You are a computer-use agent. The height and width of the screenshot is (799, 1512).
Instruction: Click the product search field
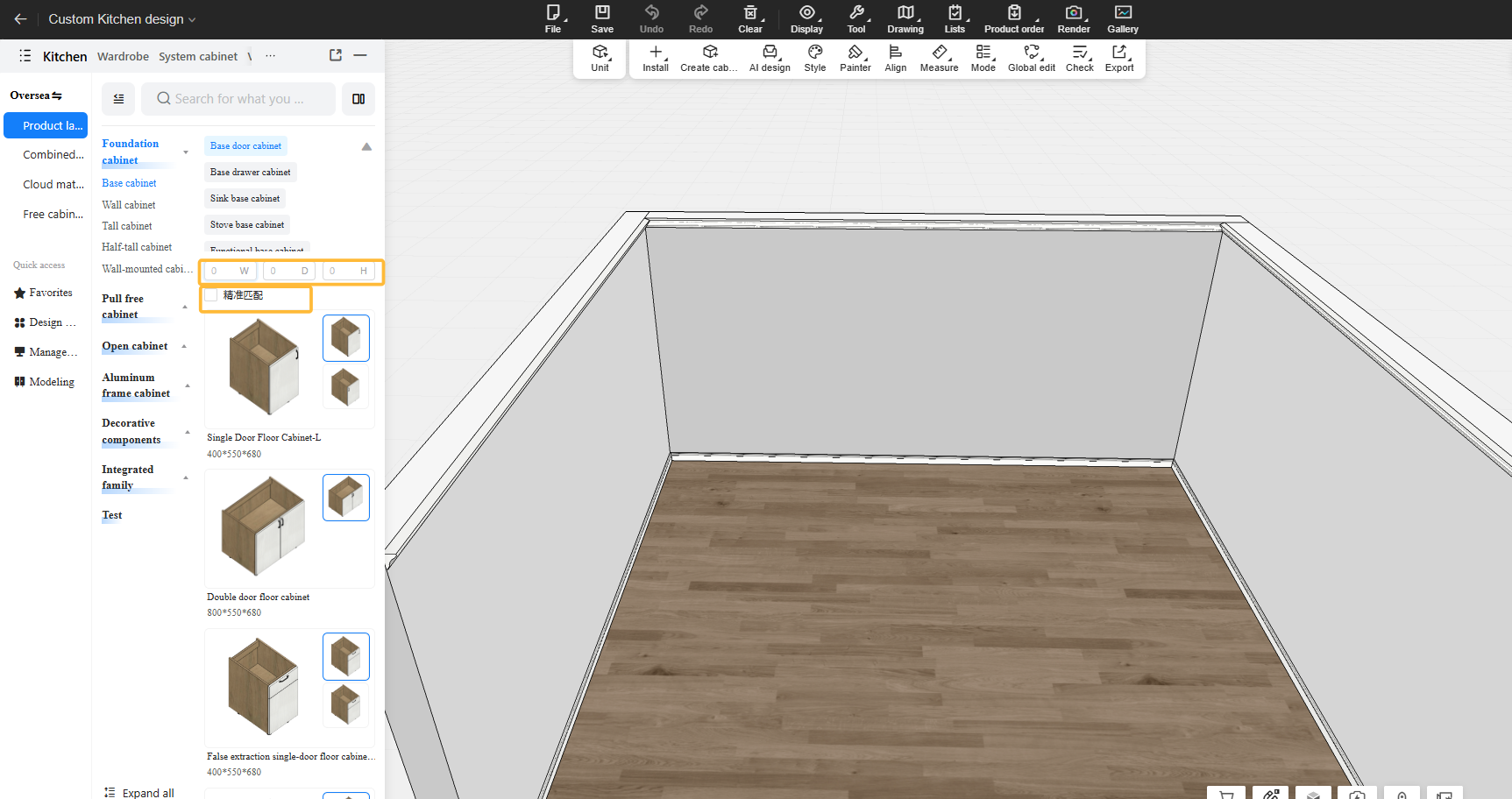[238, 99]
